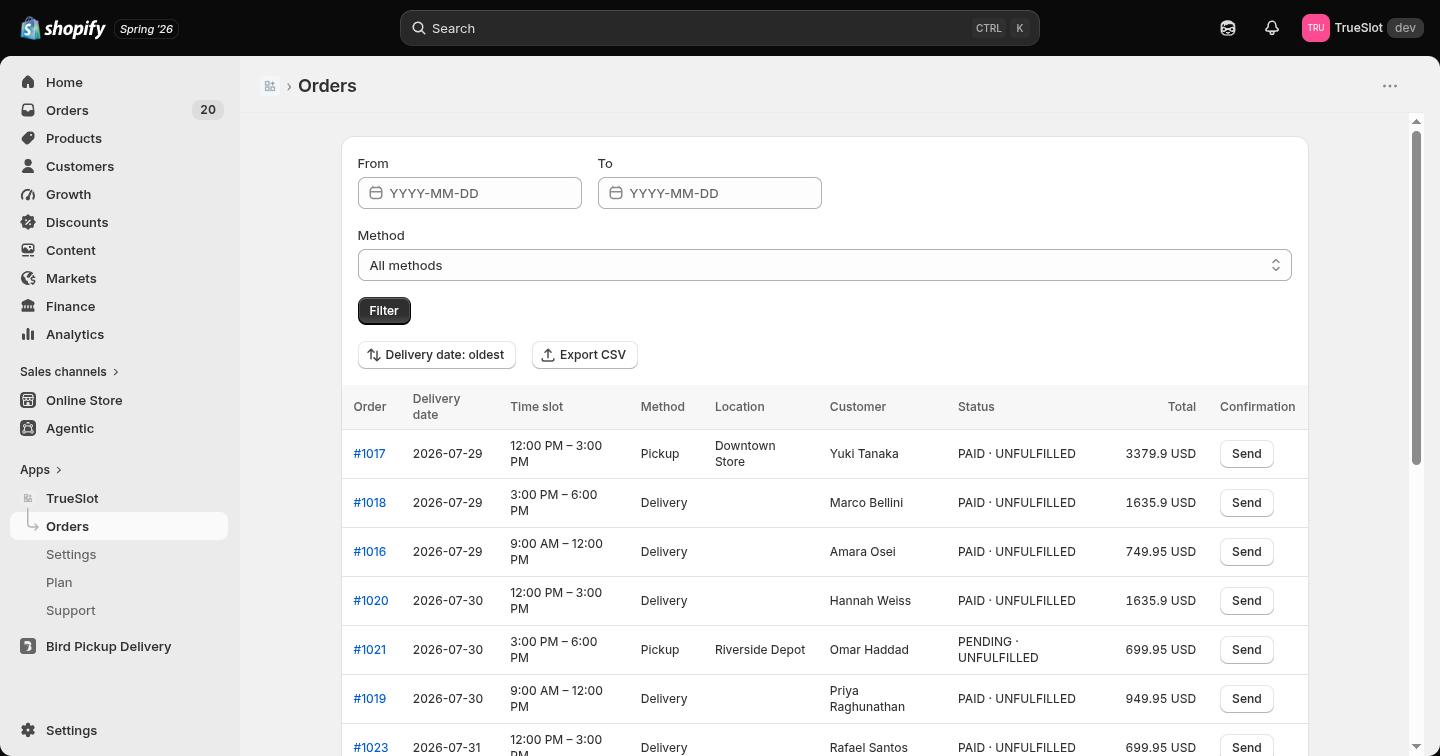Click the Growth icon in sidebar
The image size is (1440, 756).
(28, 194)
